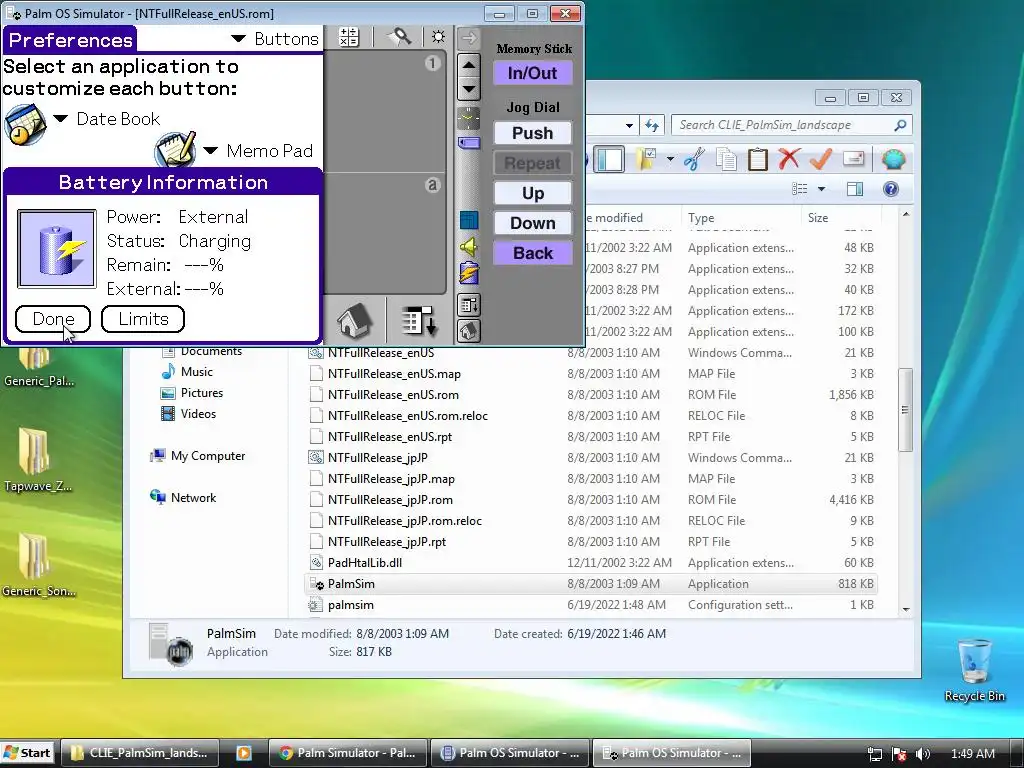
Task: Tap the Palm find magnifier icon
Action: point(399,37)
